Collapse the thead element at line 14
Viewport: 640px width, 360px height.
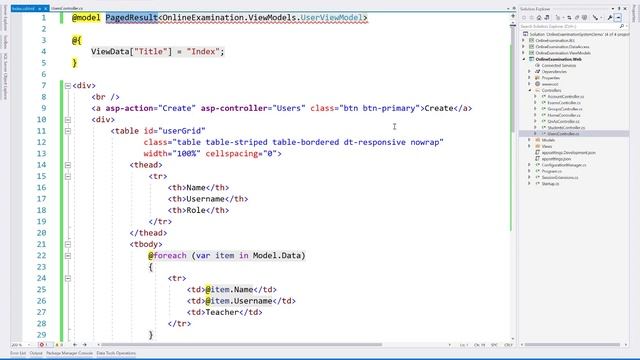point(68,165)
